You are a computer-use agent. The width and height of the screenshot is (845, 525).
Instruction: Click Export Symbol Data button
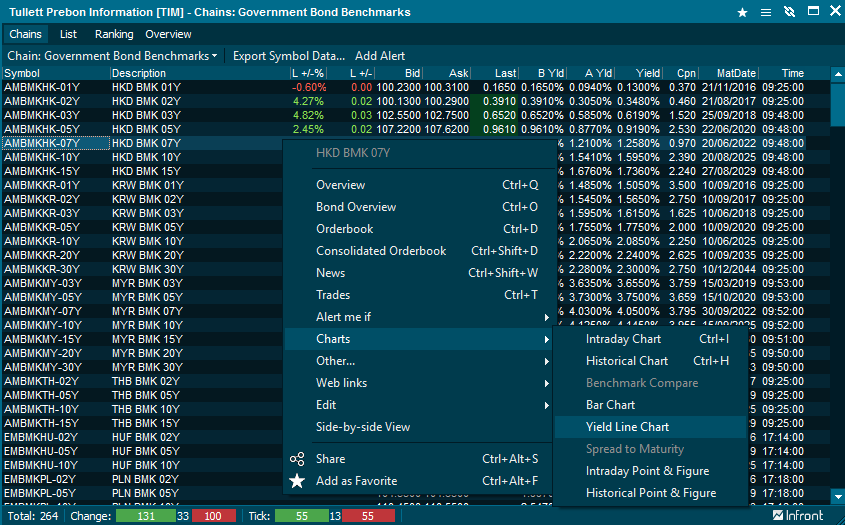pyautogui.click(x=289, y=56)
